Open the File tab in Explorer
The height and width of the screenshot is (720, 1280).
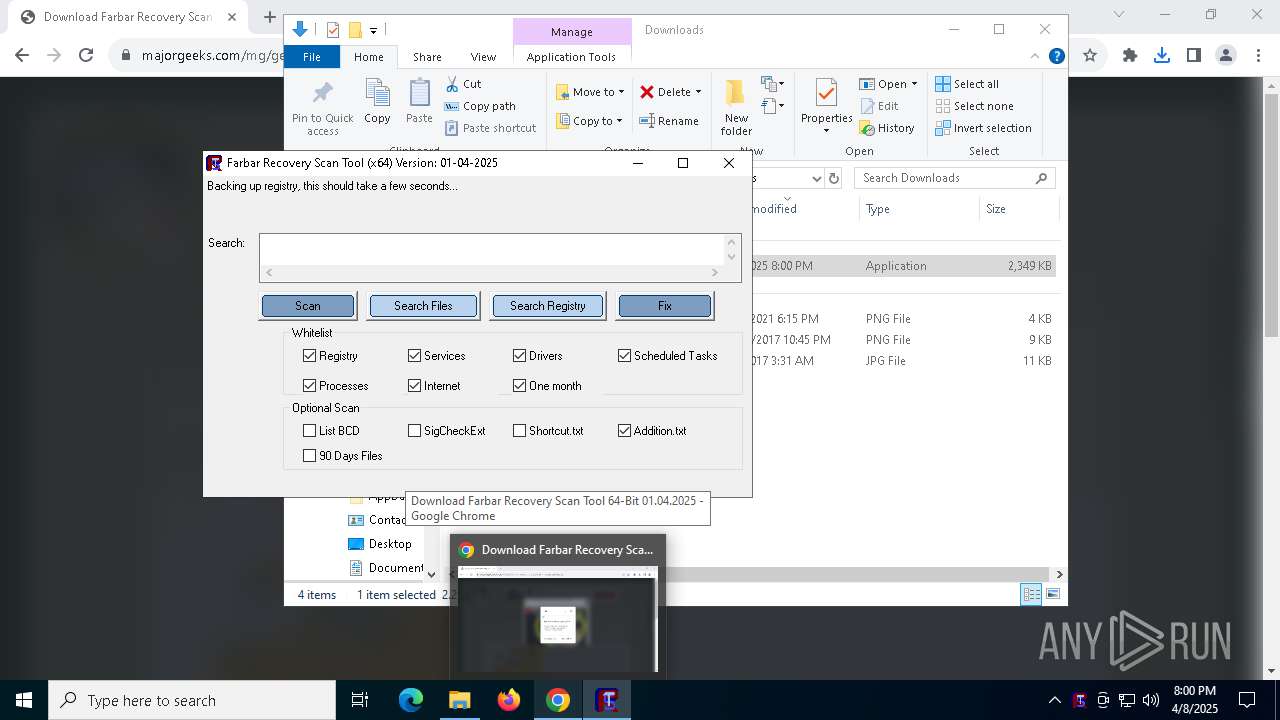312,57
